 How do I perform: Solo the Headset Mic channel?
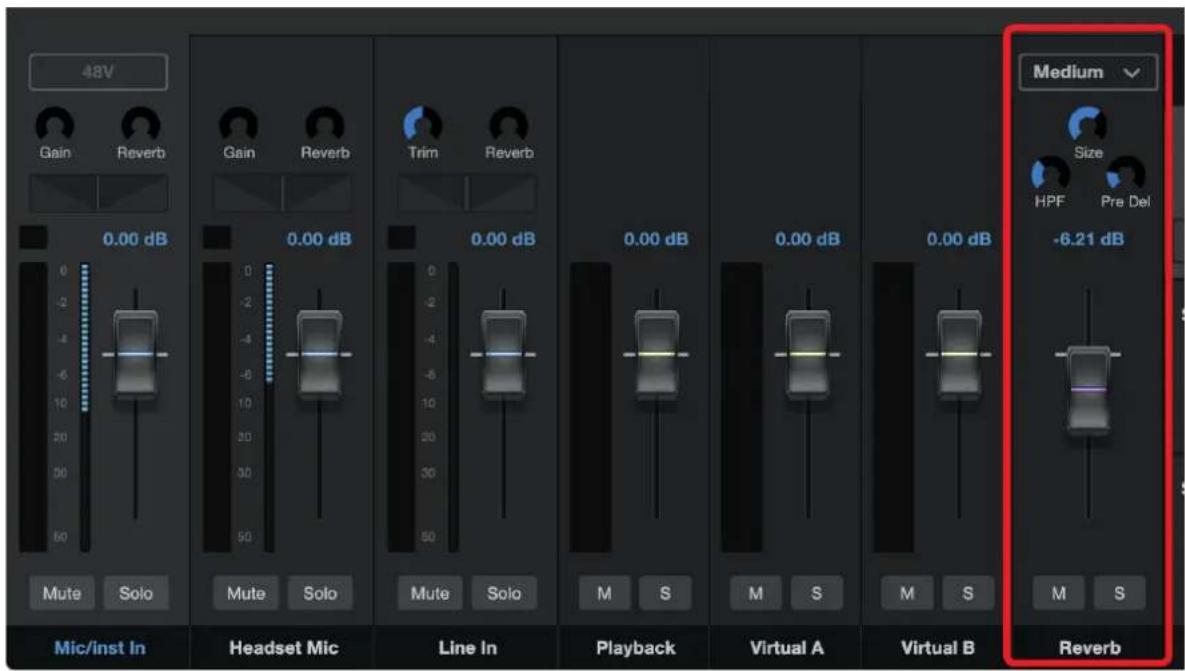pos(320,593)
